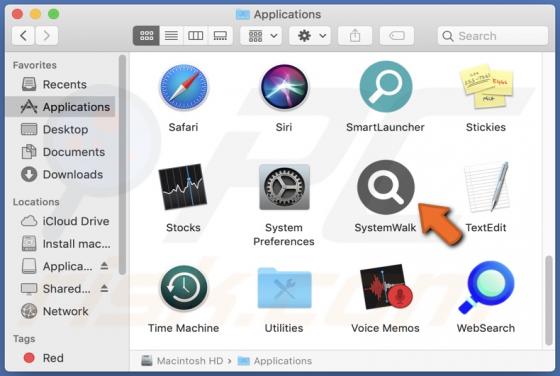
Task: Open the group-by arrangement dropdown
Action: tap(261, 36)
